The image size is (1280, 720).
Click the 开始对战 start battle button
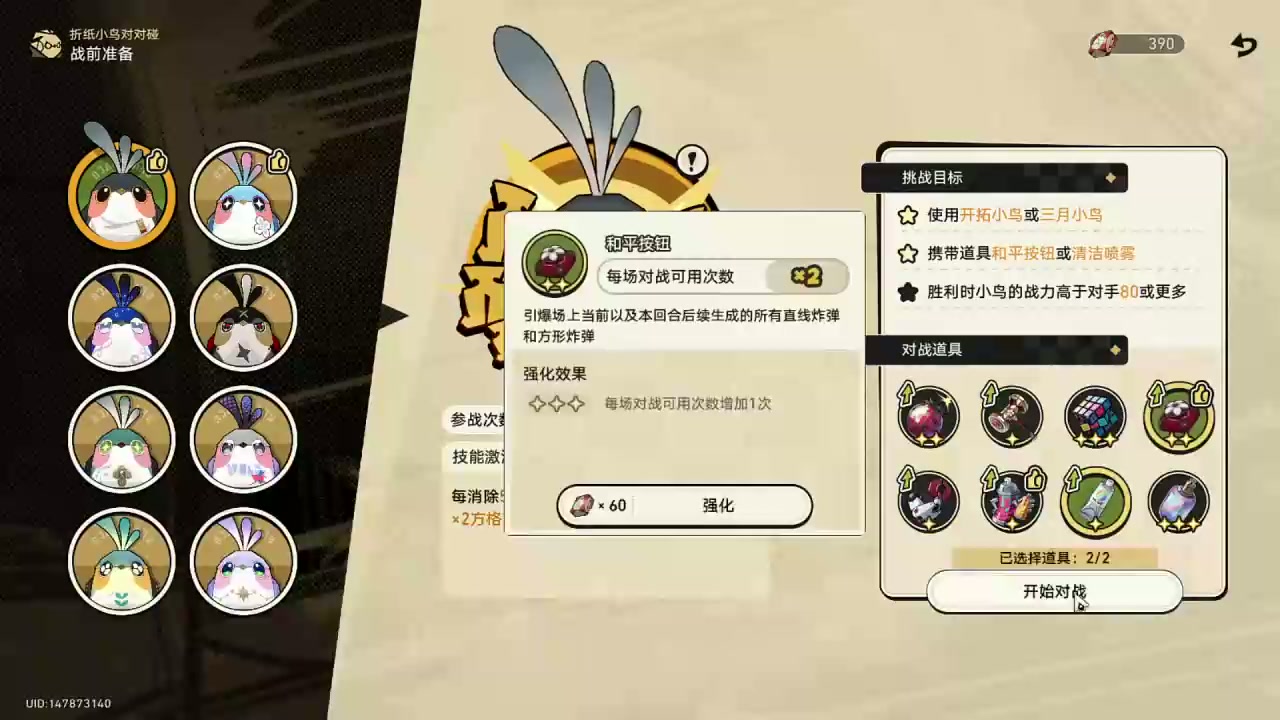(x=1054, y=592)
